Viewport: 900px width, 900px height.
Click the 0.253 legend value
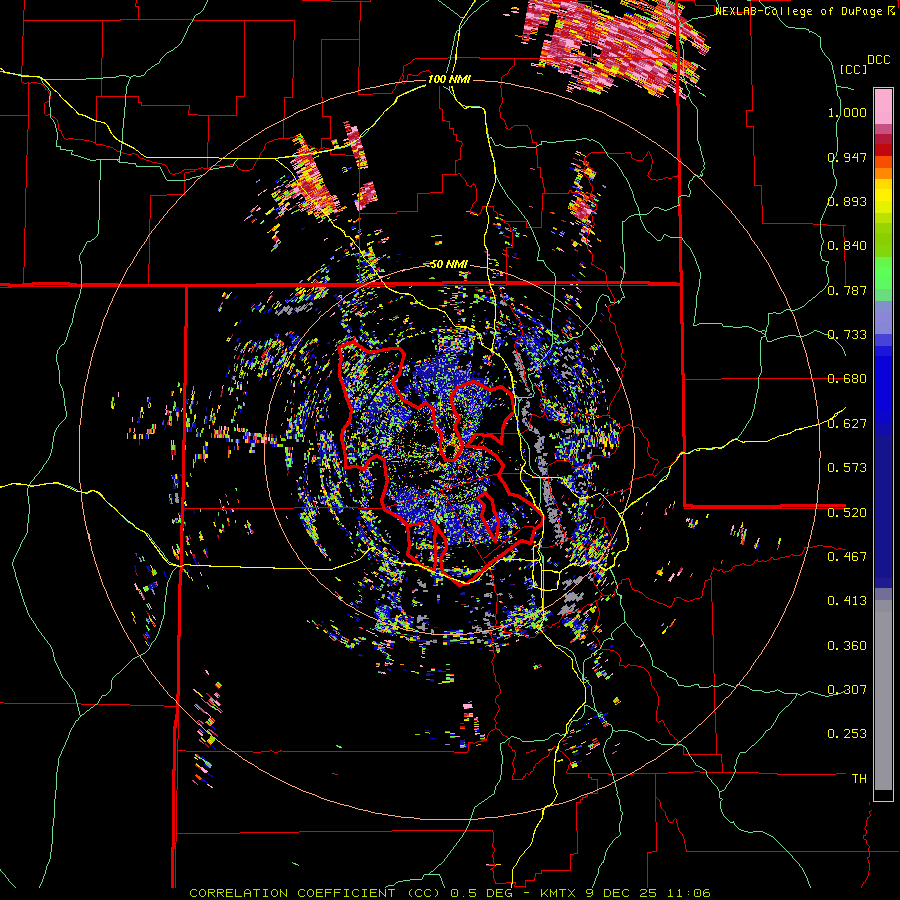pyautogui.click(x=847, y=734)
